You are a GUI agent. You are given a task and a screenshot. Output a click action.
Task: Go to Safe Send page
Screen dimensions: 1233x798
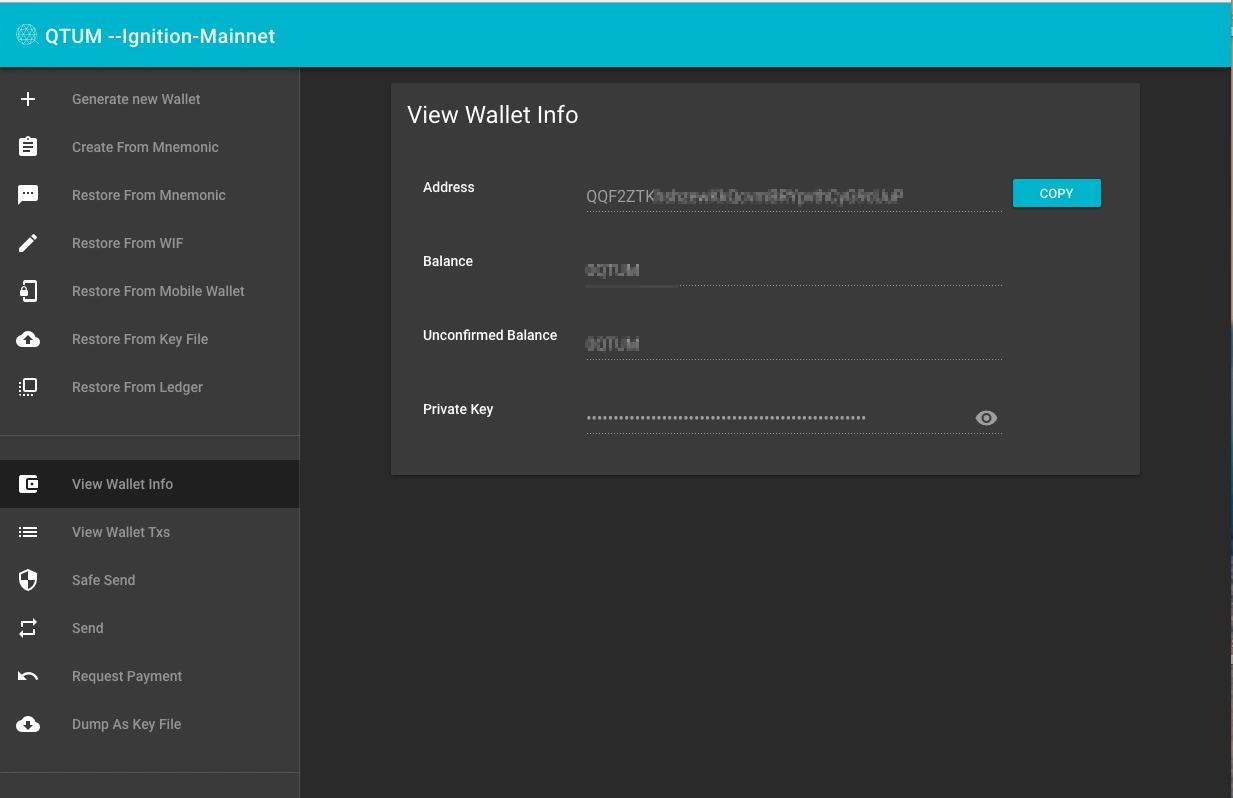(149, 580)
